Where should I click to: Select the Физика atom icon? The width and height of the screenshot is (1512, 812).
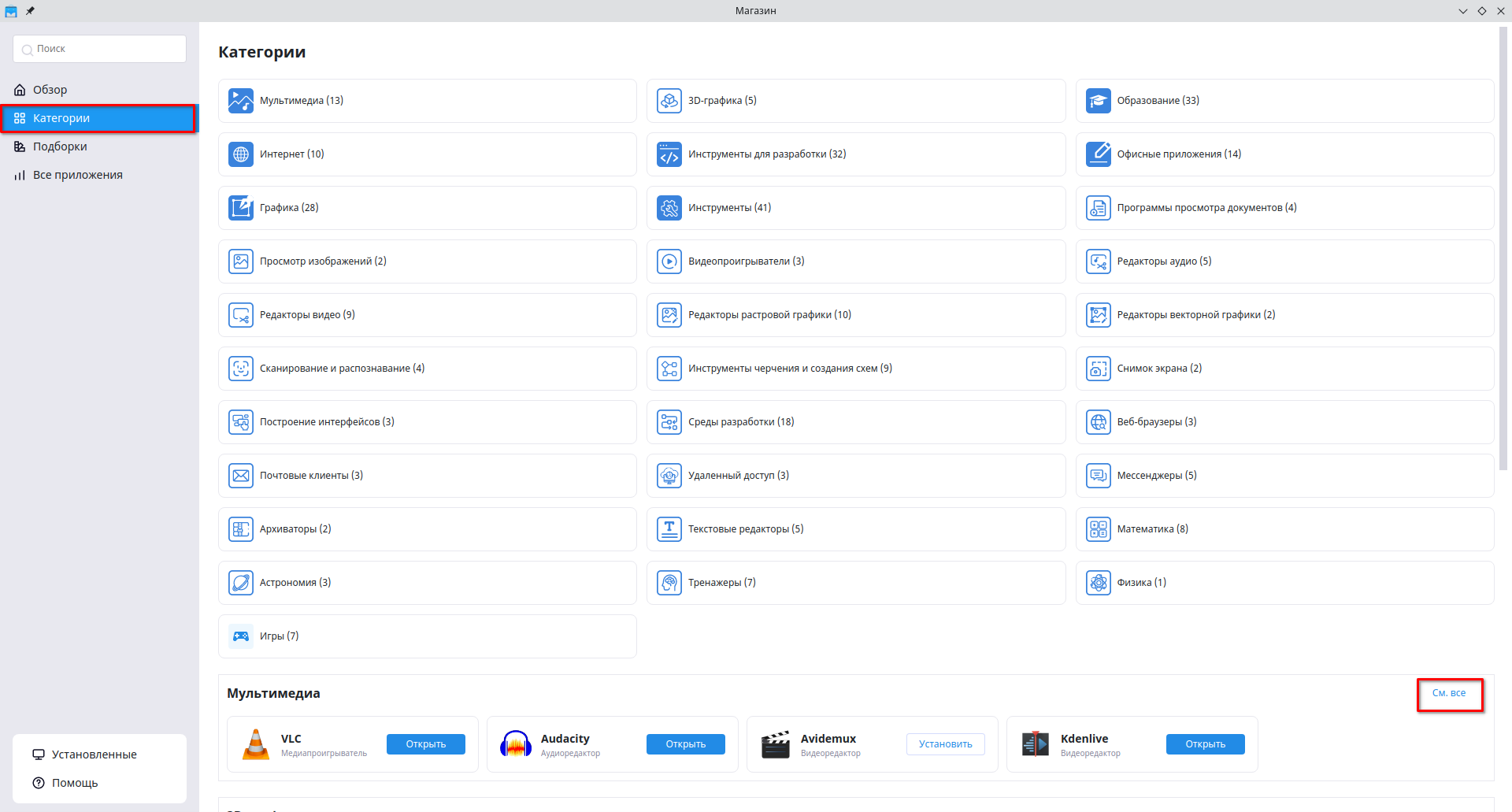pos(1098,583)
